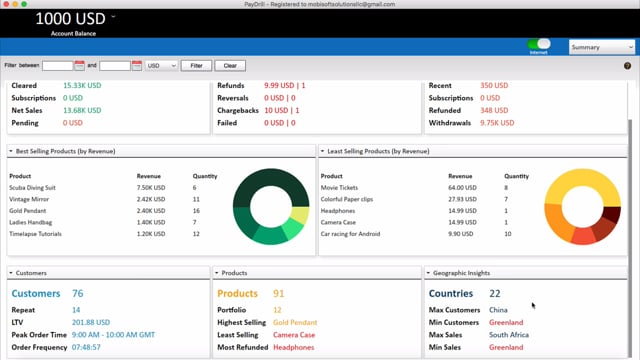Click the Clear button
This screenshot has height=360, width=640.
tap(230, 66)
